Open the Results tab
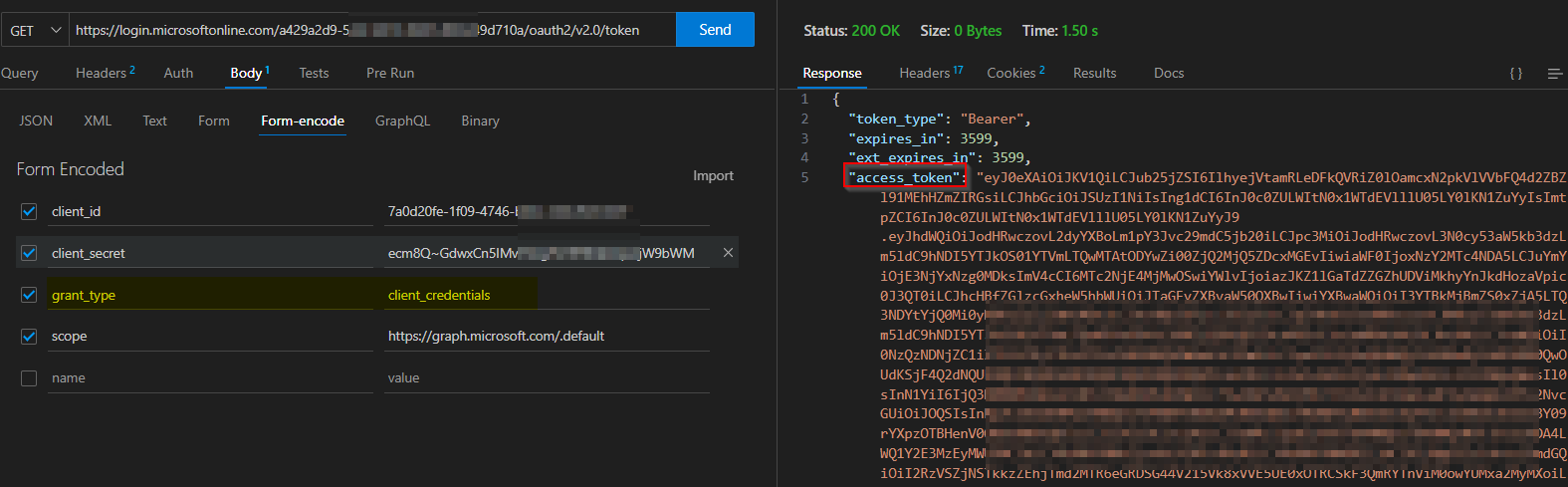Viewport: 1568px width, 487px height. point(1094,73)
